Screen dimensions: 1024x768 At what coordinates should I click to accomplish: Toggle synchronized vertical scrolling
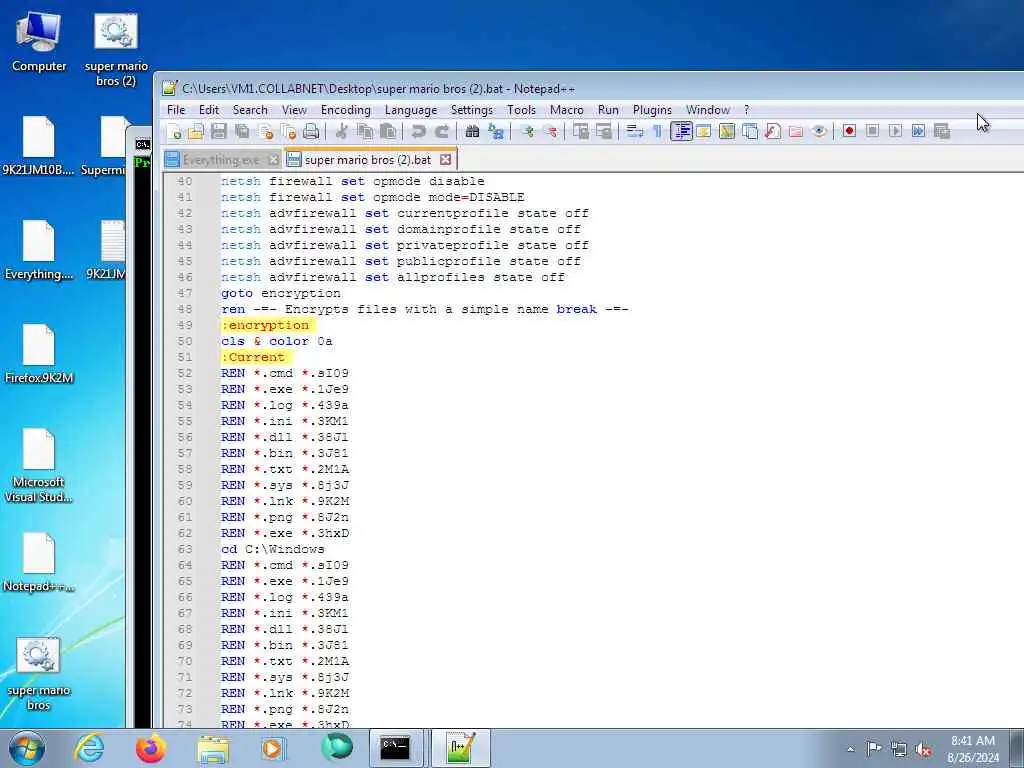point(581,131)
